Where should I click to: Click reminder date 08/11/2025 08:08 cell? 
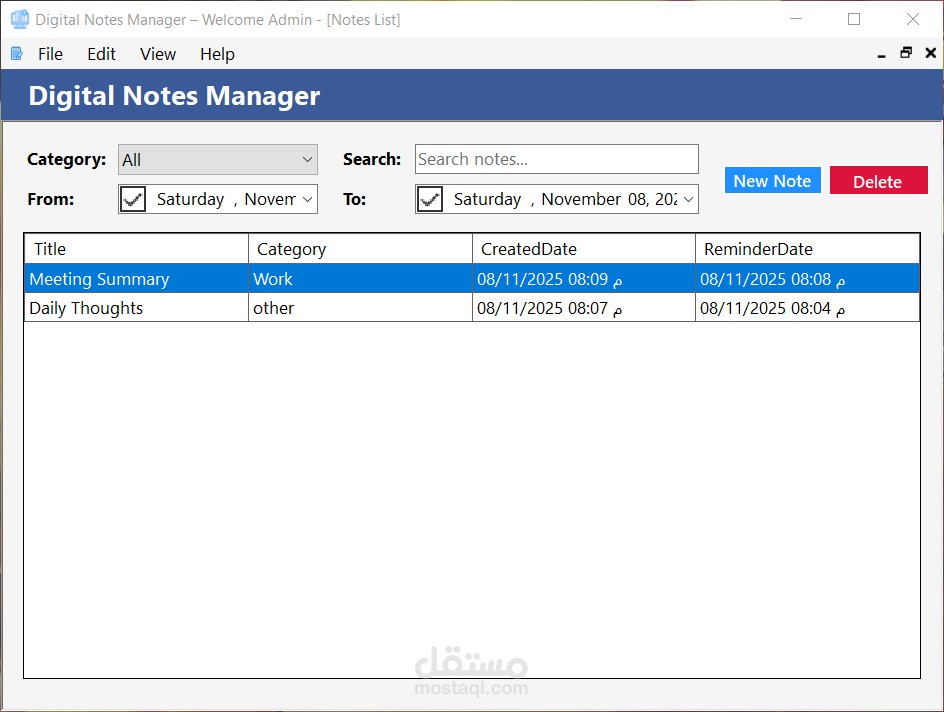pyautogui.click(x=807, y=279)
